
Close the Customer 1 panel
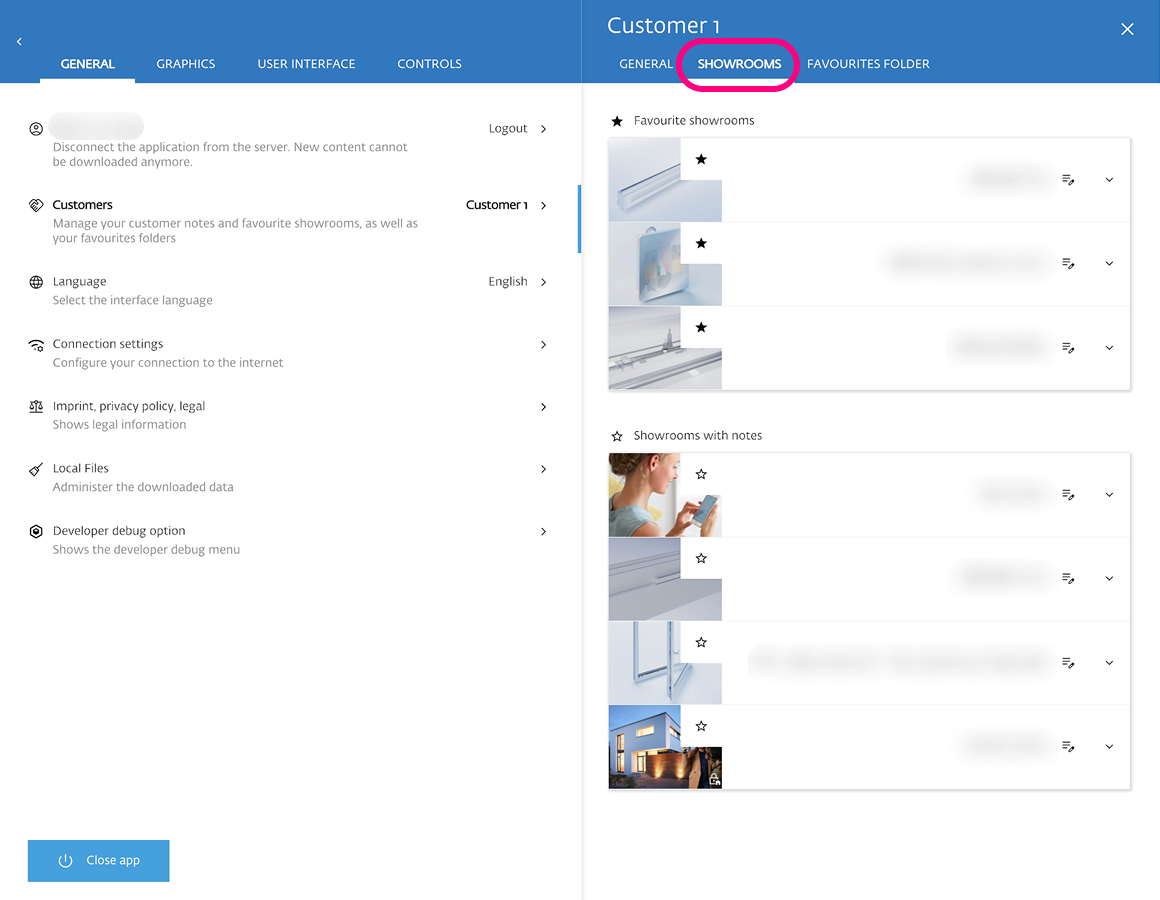(x=1127, y=29)
